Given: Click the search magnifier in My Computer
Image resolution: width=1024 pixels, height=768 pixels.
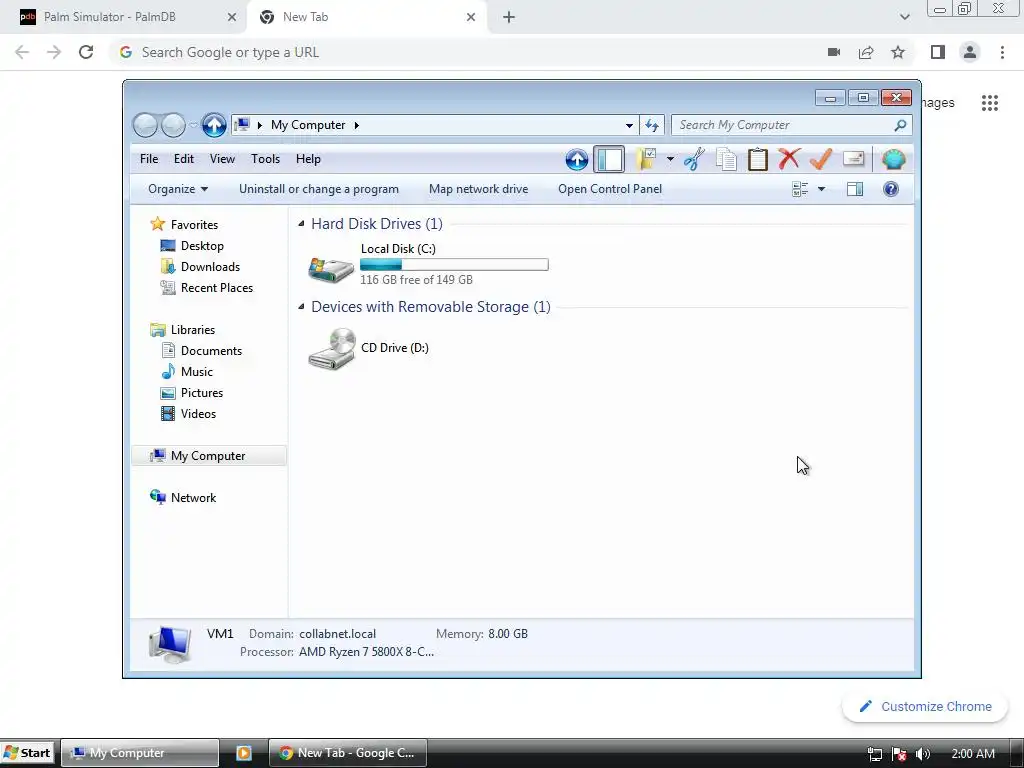Looking at the screenshot, I should click(901, 125).
